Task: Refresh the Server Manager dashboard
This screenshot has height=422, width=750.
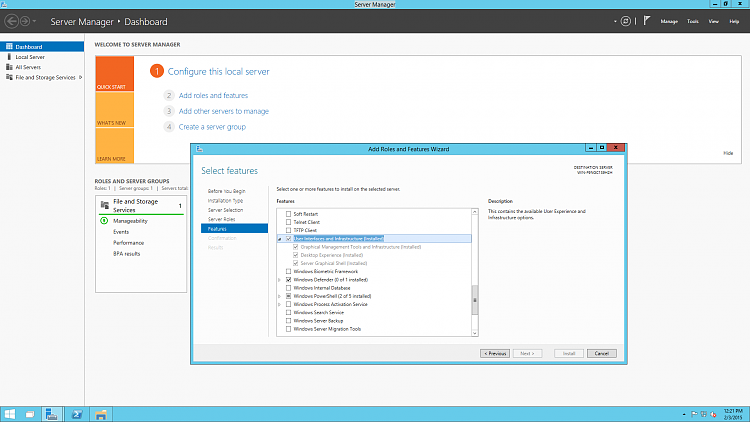Action: [x=626, y=21]
